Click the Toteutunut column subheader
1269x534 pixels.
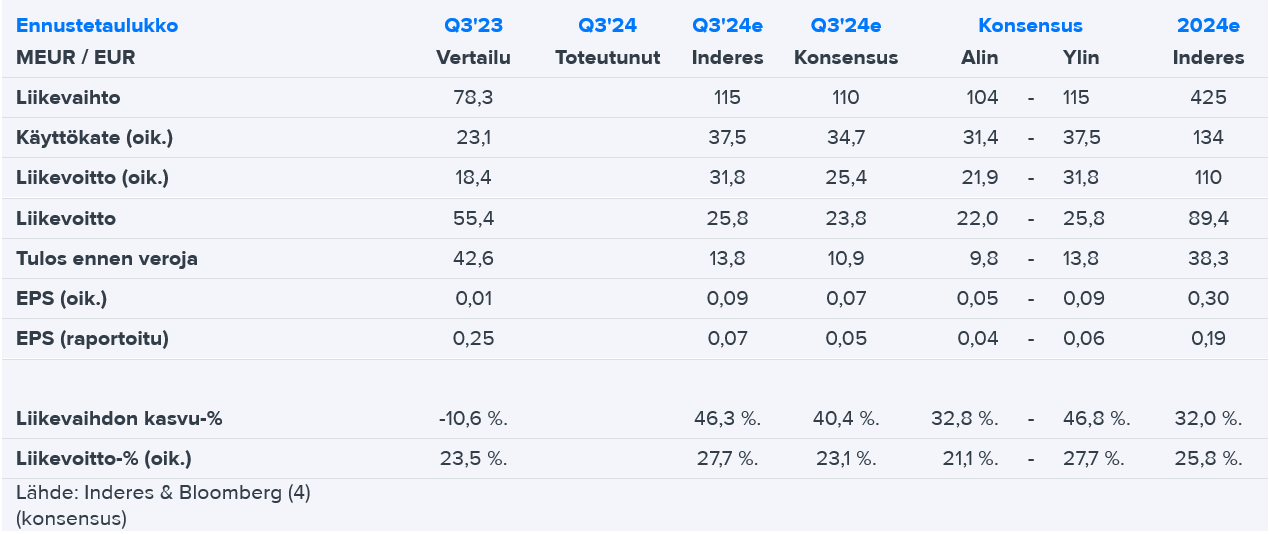pyautogui.click(x=607, y=58)
